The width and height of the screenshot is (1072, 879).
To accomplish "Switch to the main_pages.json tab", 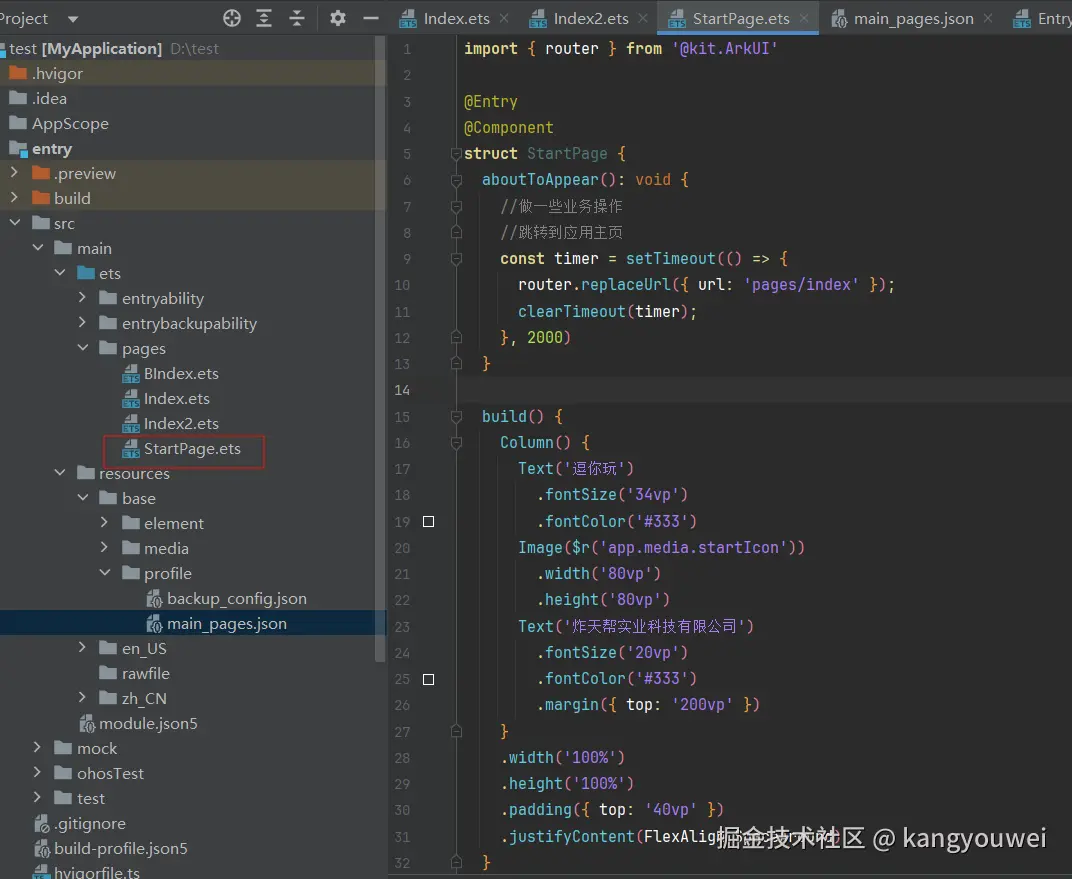I will [912, 19].
